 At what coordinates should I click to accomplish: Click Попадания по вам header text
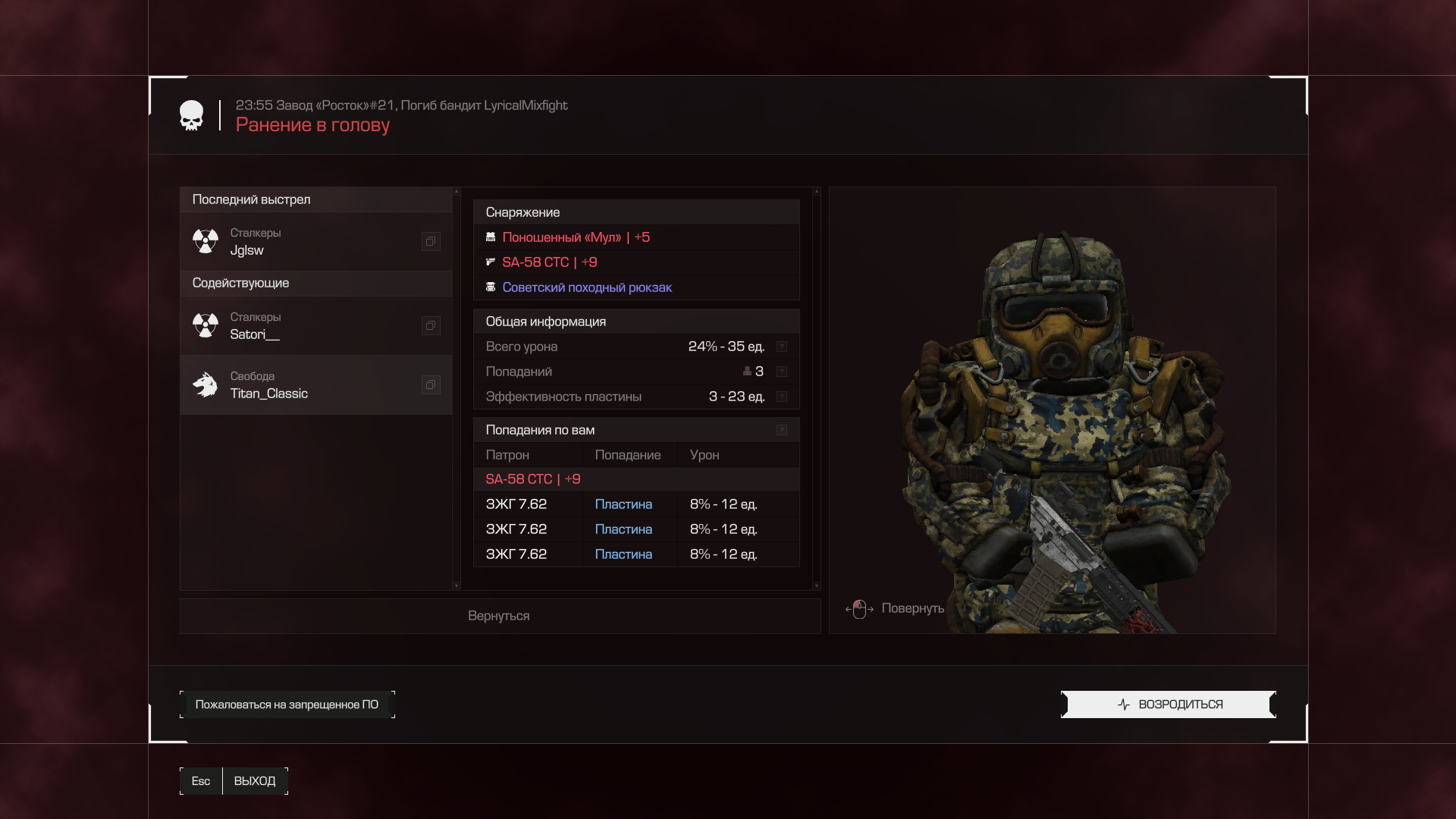[540, 430]
